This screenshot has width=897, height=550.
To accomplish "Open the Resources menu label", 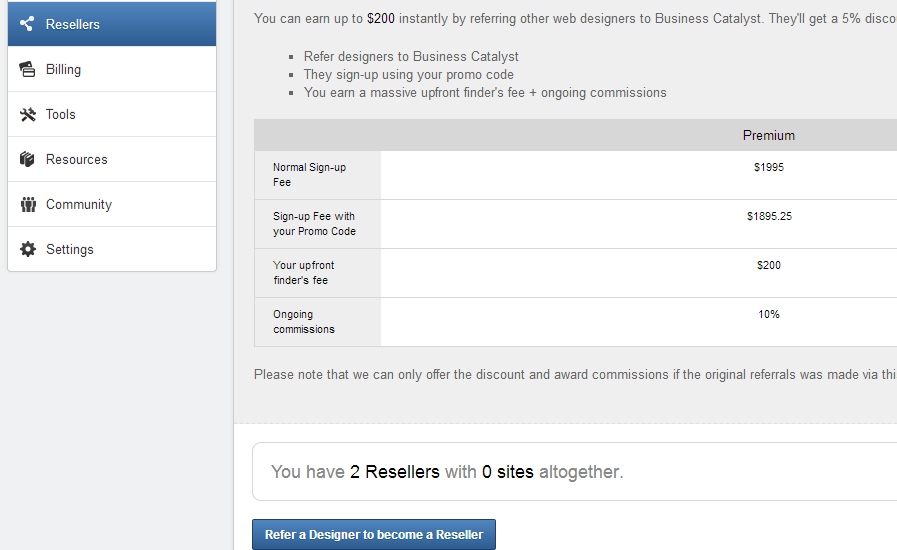I will click(x=77, y=159).
